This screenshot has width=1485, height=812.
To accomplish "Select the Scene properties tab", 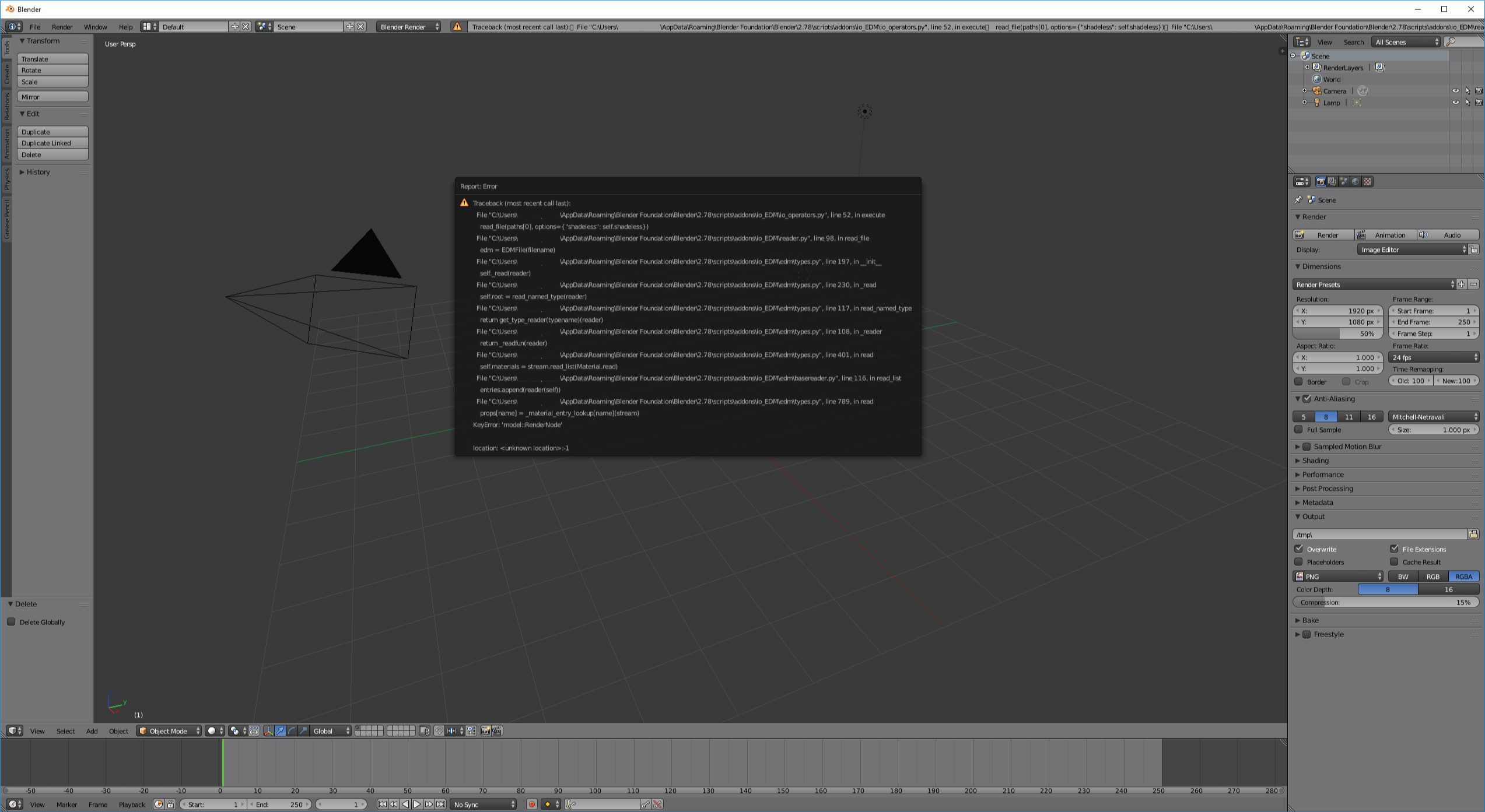I will [1344, 181].
